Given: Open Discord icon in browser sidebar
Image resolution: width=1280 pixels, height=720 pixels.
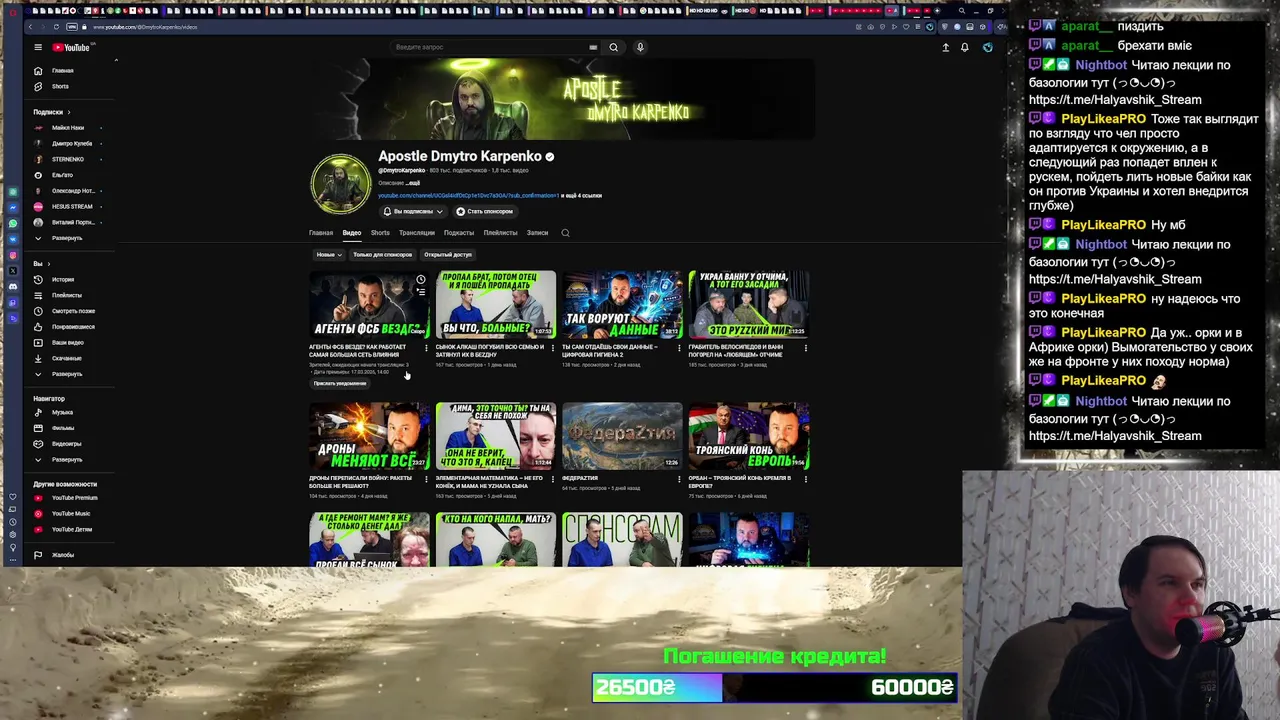Looking at the screenshot, I should 13,286.
